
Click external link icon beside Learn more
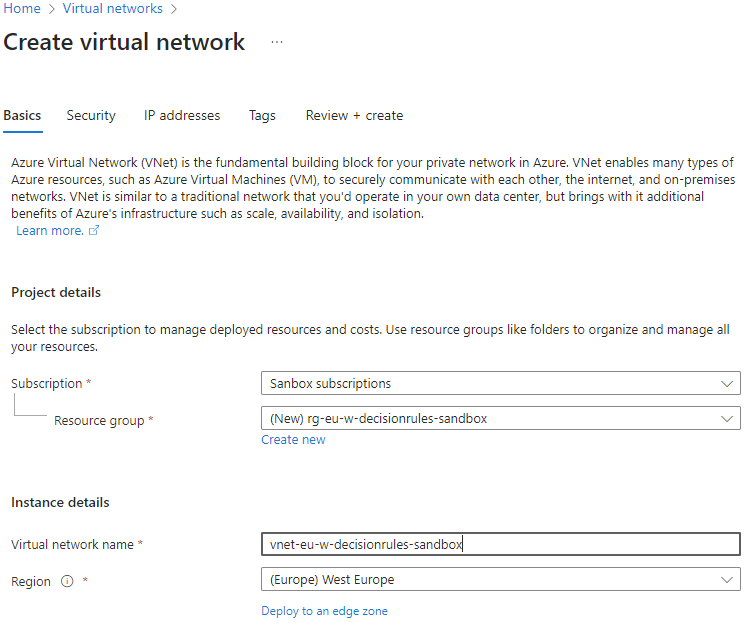(95, 231)
